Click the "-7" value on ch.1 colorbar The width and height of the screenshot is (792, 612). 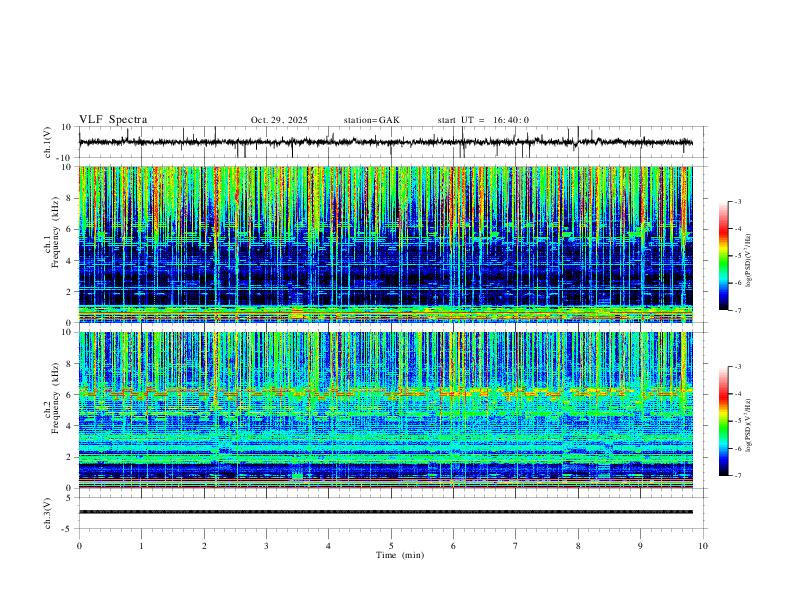[737, 311]
